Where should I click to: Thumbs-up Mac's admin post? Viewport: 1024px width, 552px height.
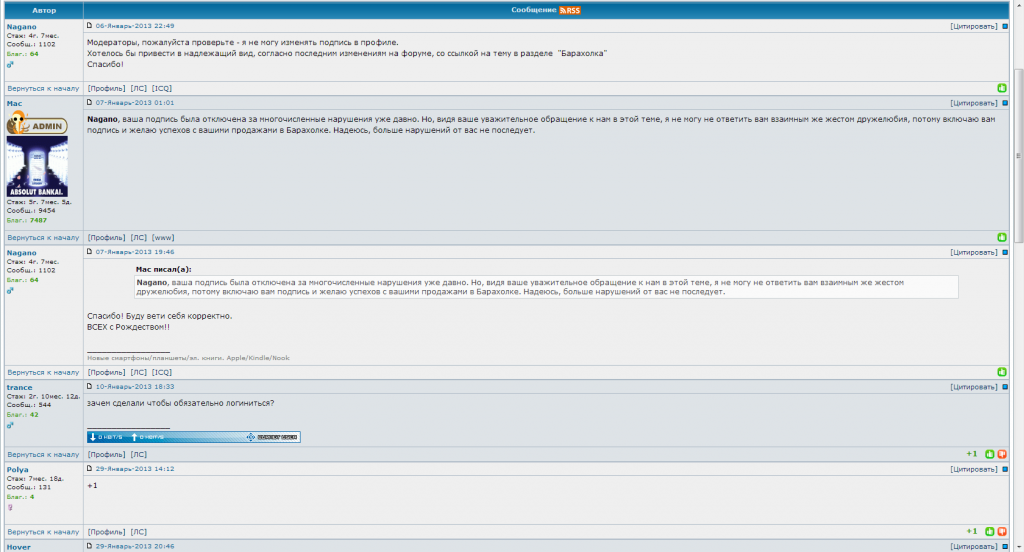point(1002,237)
